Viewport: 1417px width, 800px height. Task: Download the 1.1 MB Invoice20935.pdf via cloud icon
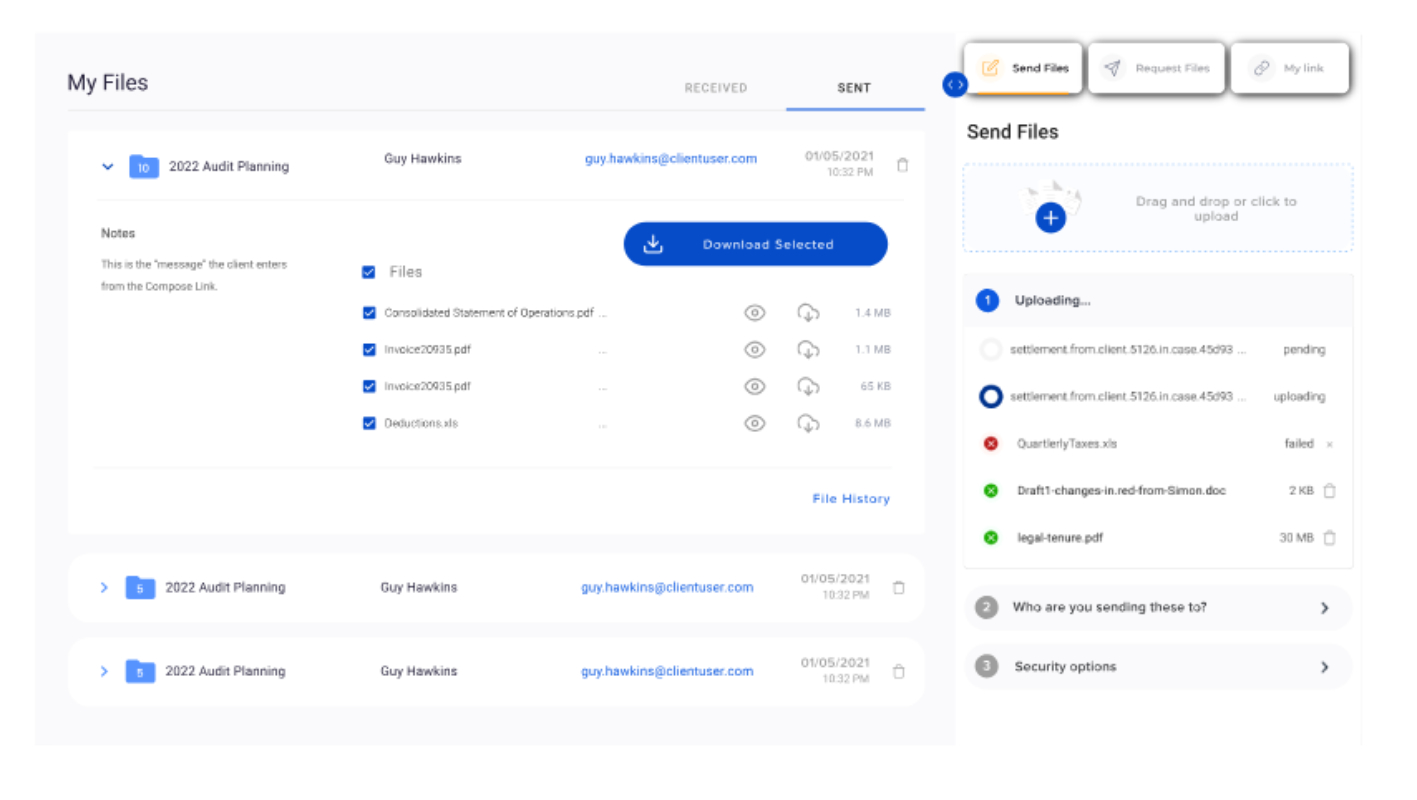(x=808, y=350)
